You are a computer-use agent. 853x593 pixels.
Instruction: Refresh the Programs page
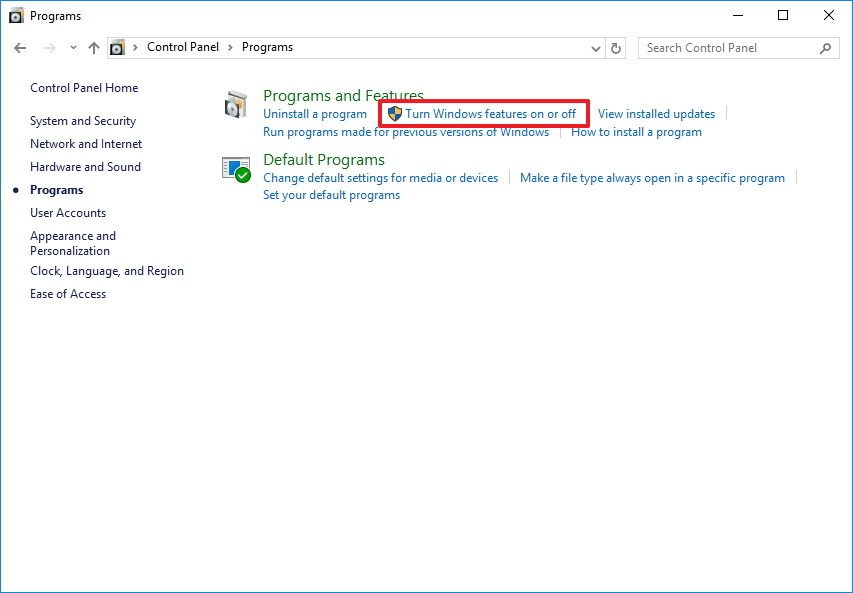[x=615, y=48]
